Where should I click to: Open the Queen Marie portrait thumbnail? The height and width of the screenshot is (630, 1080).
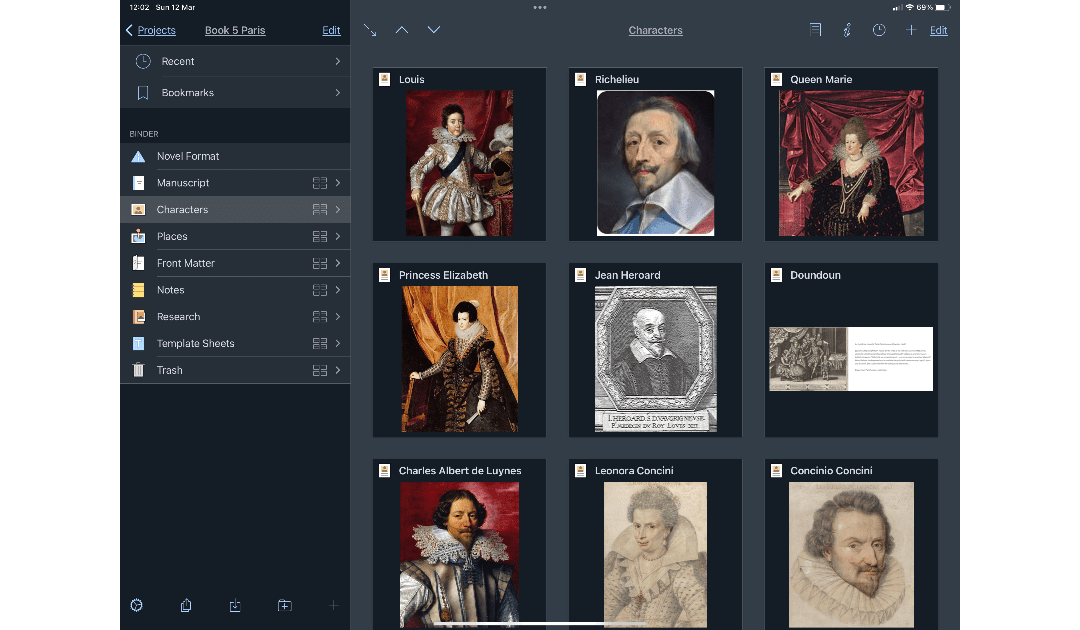(x=851, y=163)
